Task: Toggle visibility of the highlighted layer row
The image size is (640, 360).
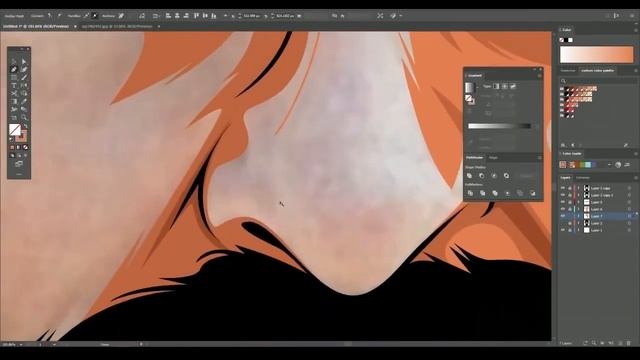Action: click(x=563, y=216)
